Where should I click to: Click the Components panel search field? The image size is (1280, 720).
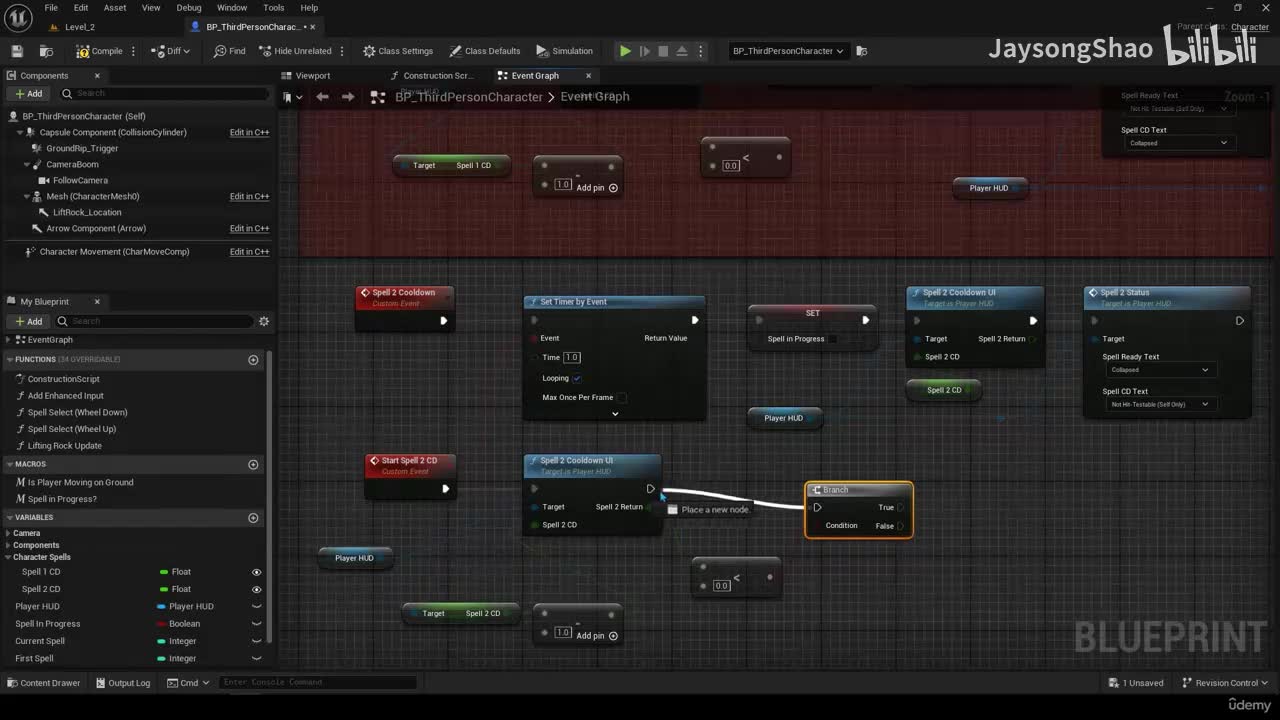[164, 94]
